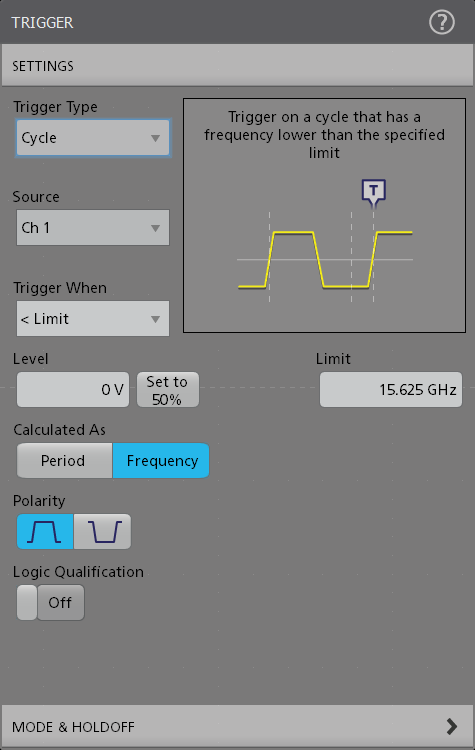Expand the MODE & HOLDOFF section
Viewport: 475px width, 750px height.
237,727
